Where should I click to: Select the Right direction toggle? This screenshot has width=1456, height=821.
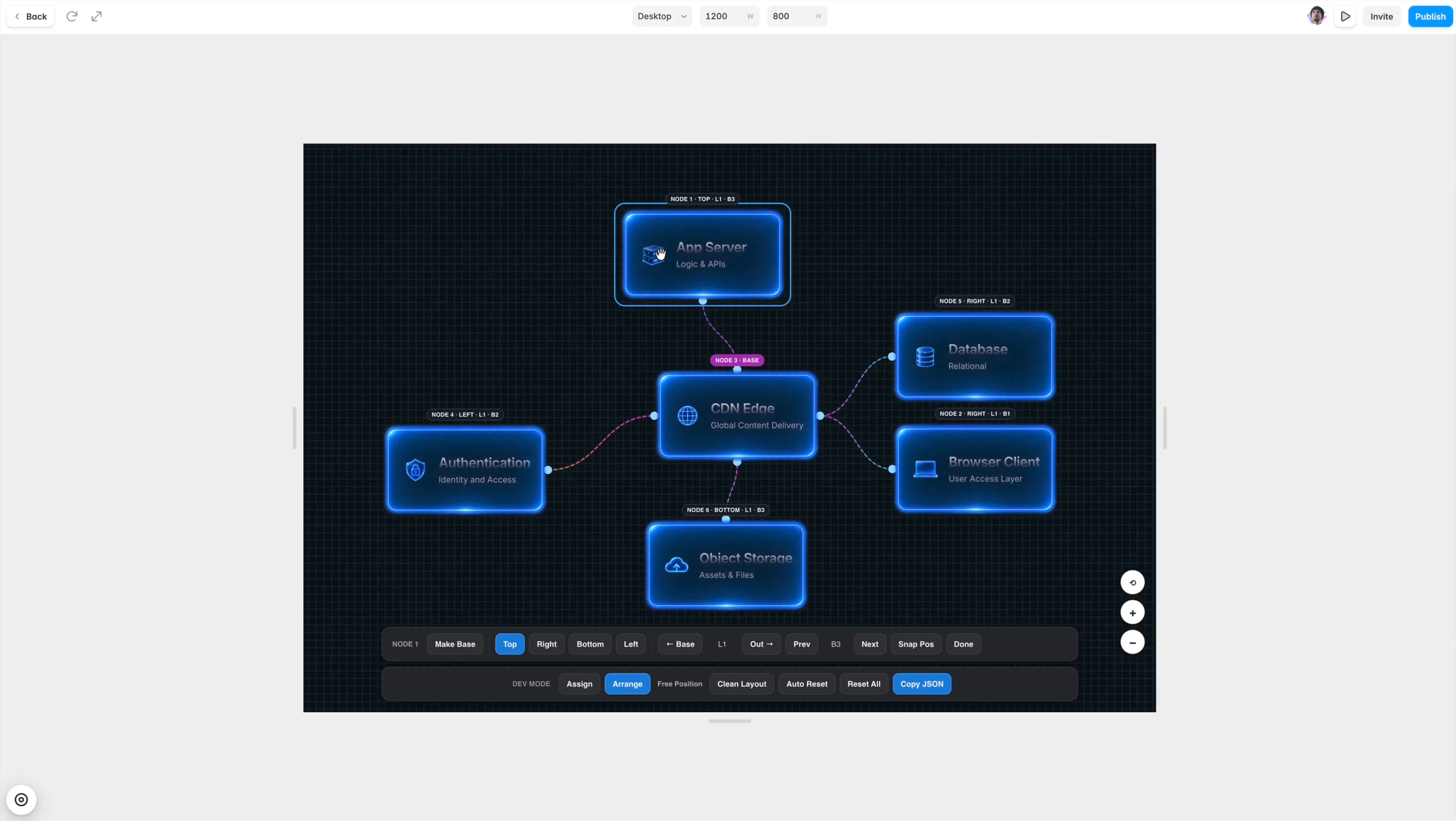point(546,644)
